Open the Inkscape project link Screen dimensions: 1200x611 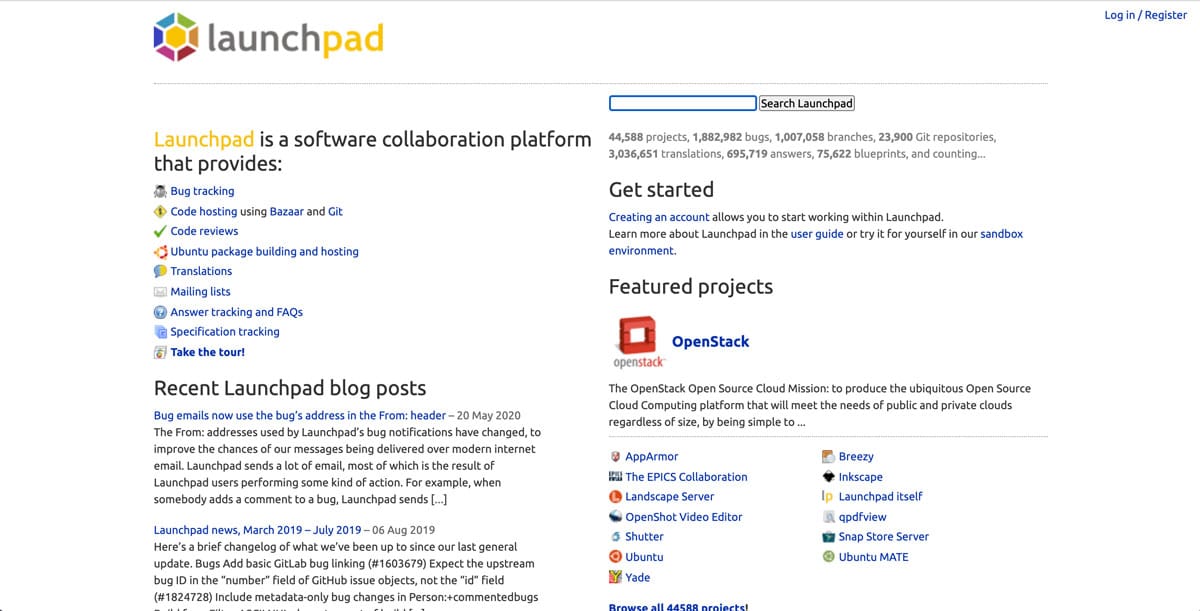[x=861, y=477]
